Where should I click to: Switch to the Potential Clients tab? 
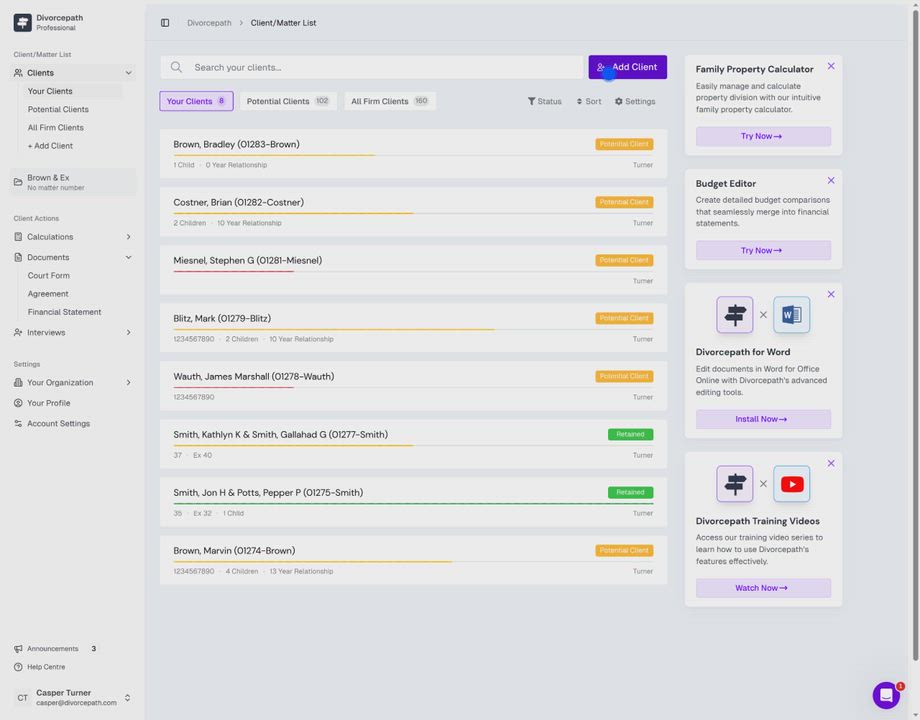[x=287, y=101]
